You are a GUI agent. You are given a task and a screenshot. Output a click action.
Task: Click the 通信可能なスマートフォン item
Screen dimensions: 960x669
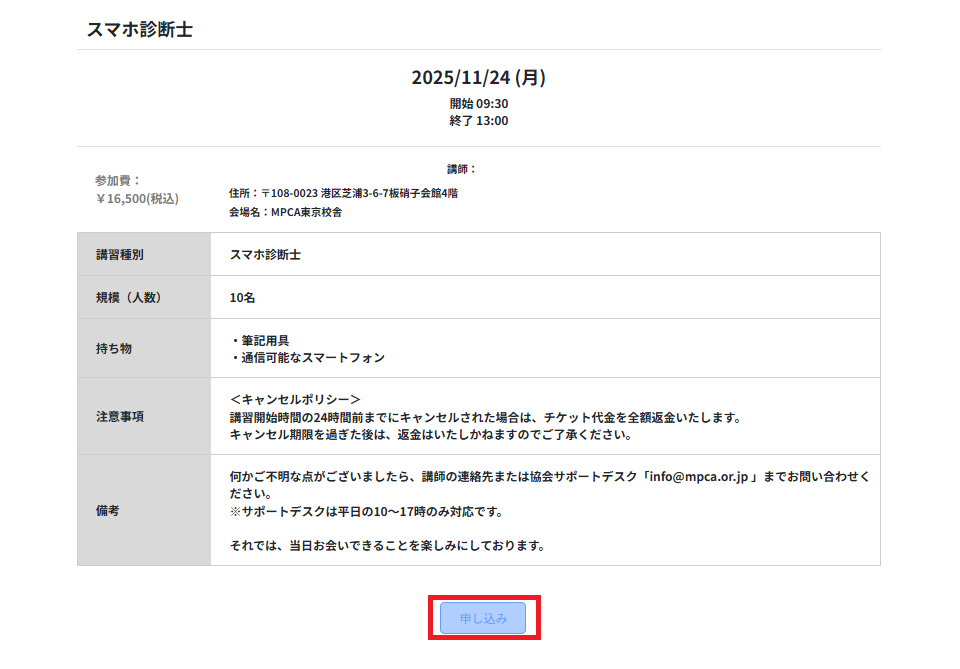click(312, 357)
